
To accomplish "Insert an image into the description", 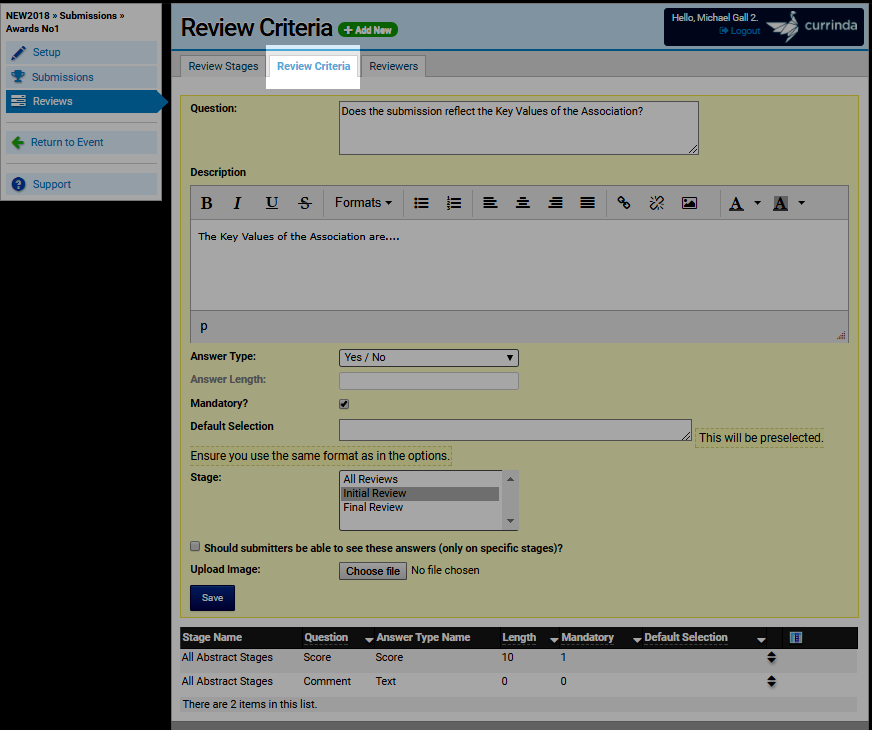I will [x=689, y=203].
